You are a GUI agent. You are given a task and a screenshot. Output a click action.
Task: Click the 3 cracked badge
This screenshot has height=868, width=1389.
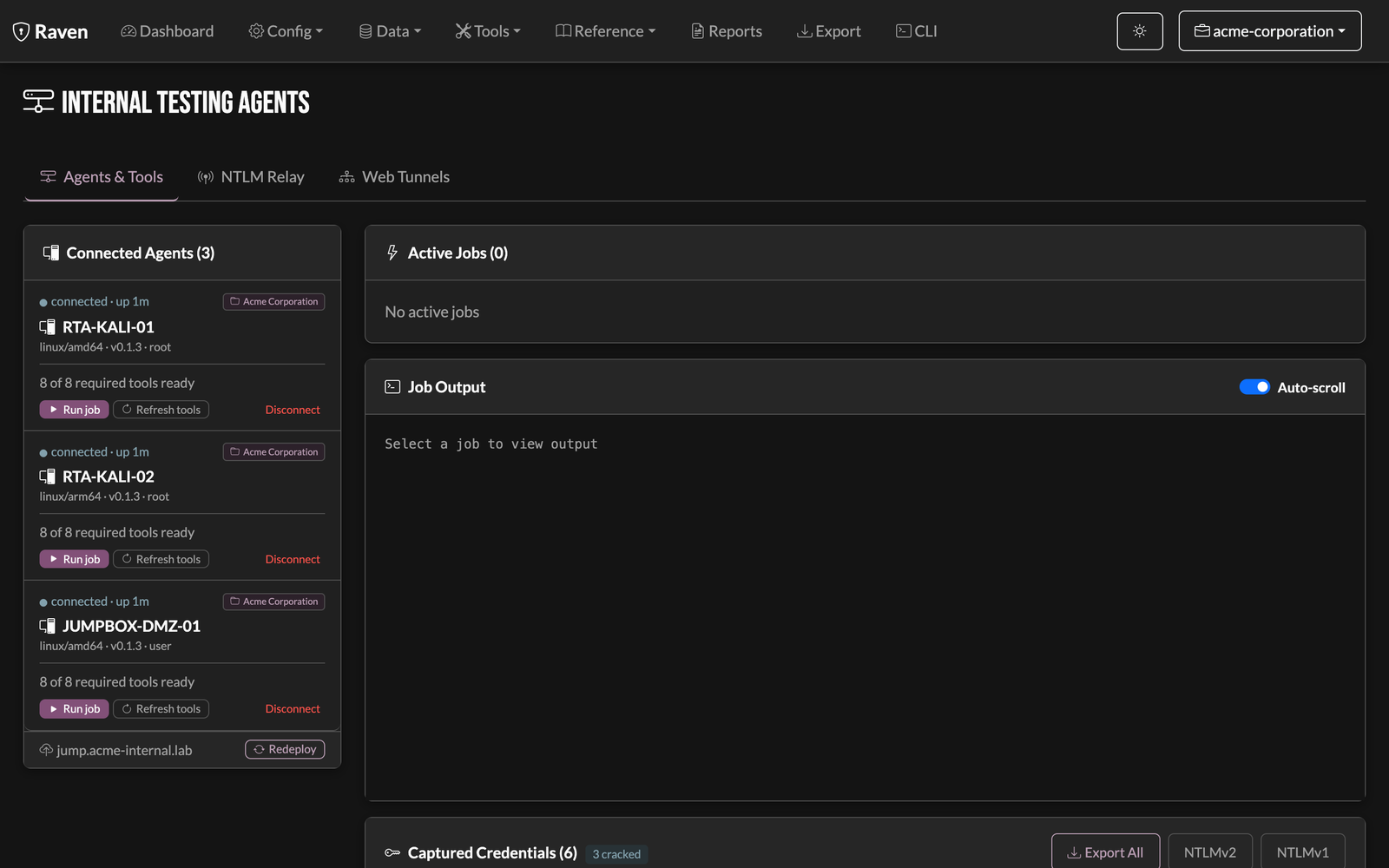pos(616,854)
